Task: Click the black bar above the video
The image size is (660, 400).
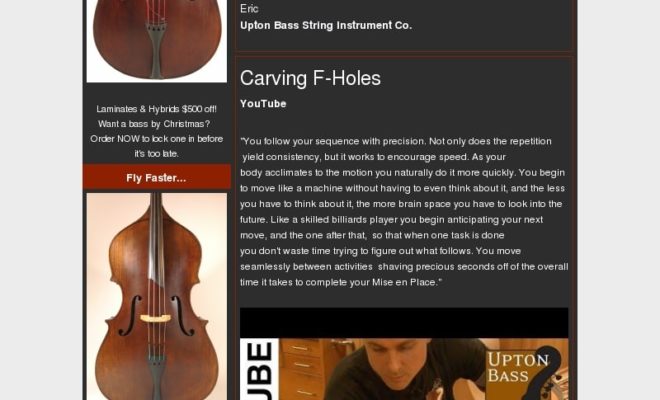Action: pos(404,323)
